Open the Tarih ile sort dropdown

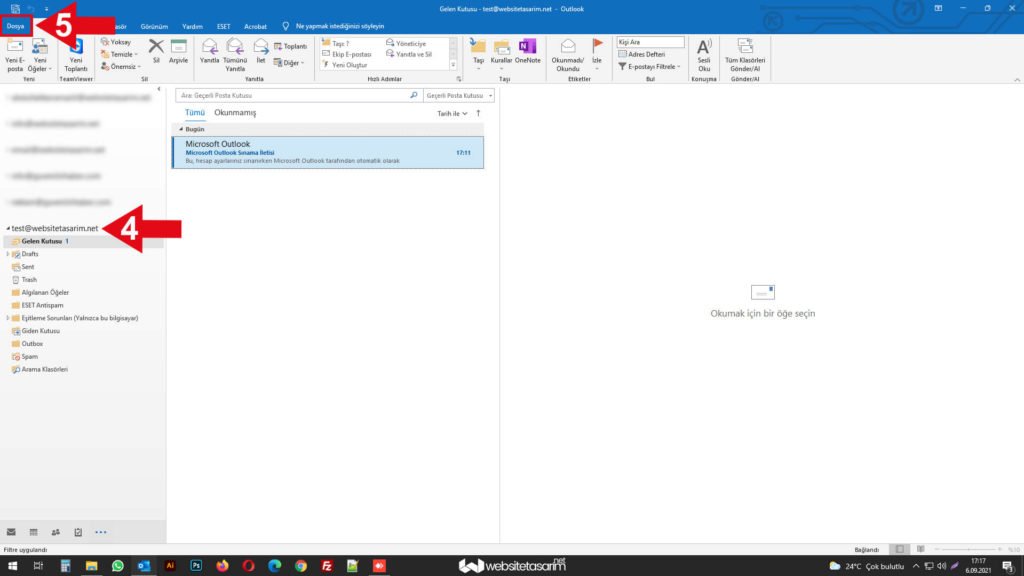click(452, 114)
